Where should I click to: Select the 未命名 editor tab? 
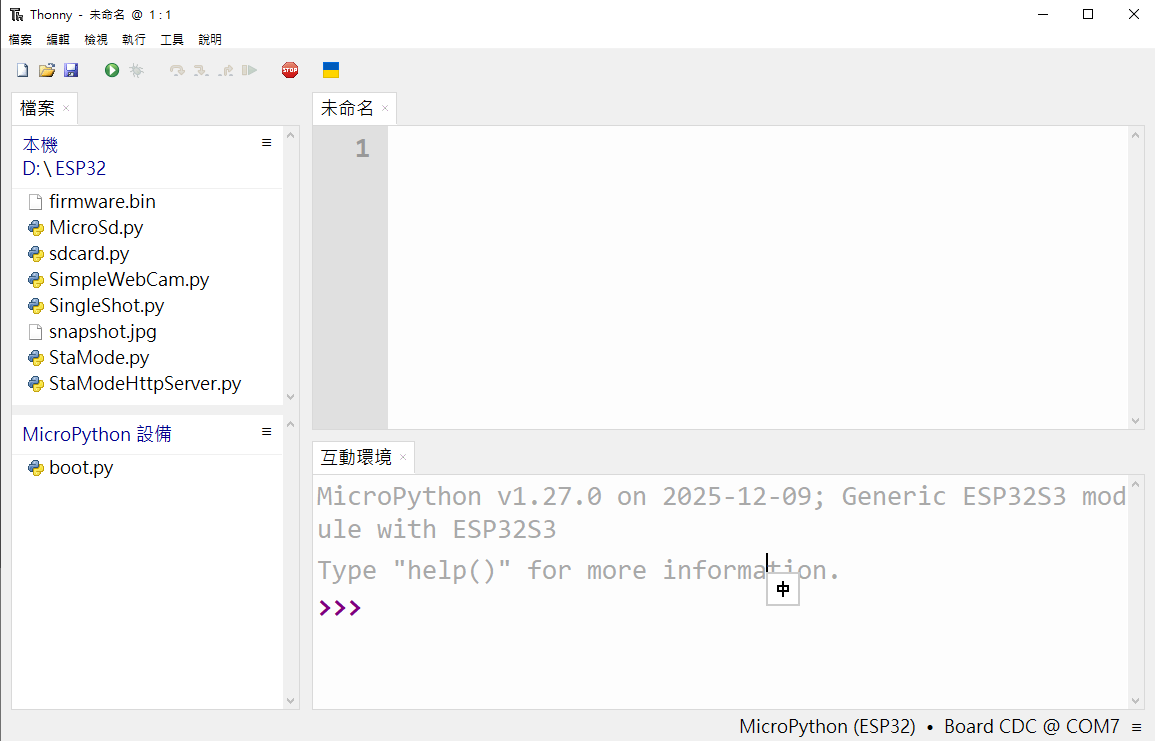click(346, 108)
